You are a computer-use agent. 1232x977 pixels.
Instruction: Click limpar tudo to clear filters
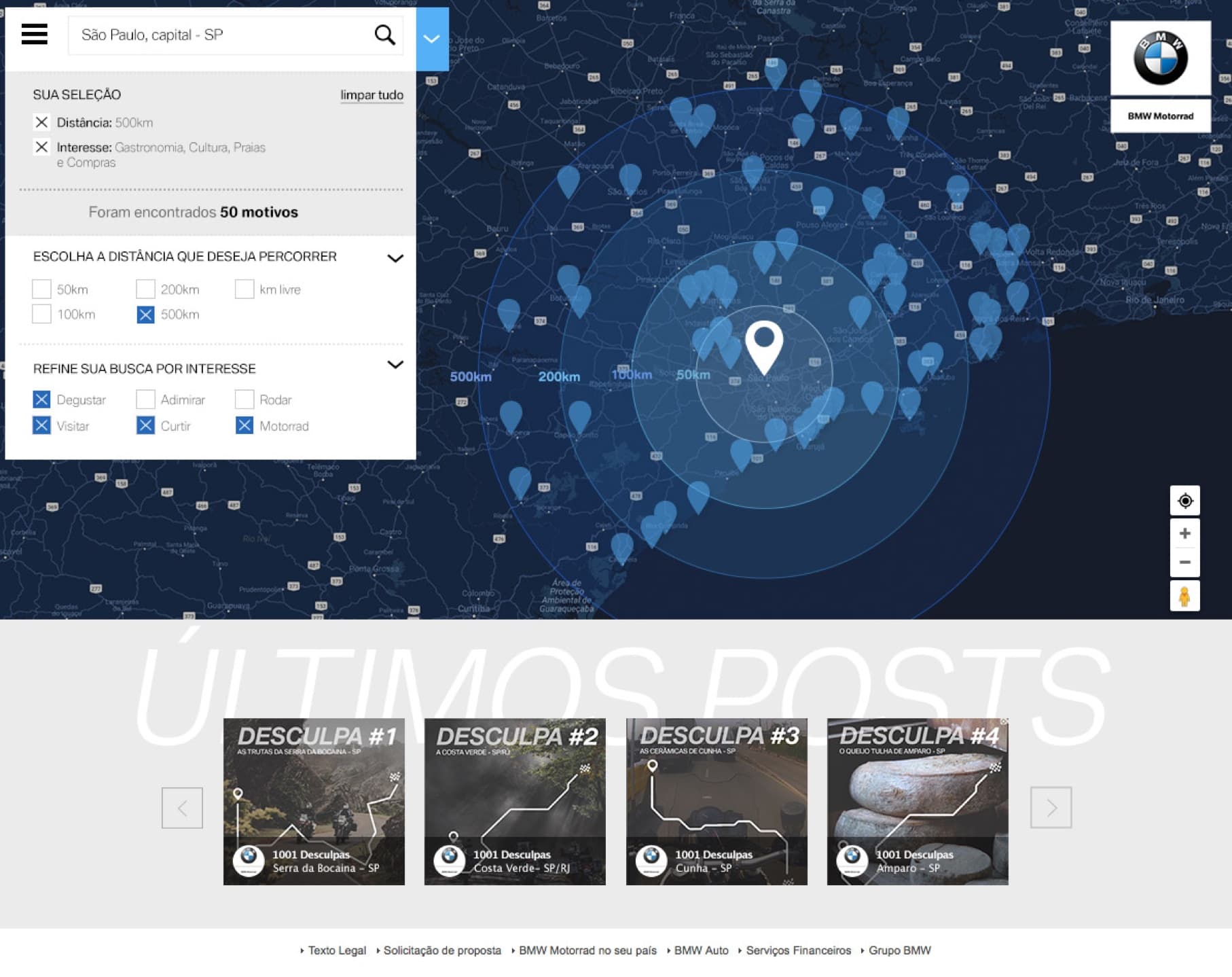[x=372, y=95]
